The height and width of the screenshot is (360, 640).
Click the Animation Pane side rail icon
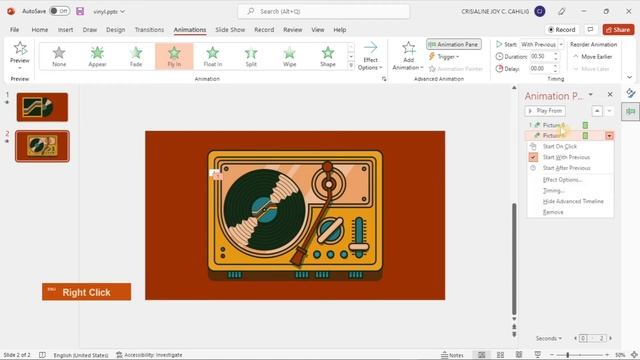(x=631, y=111)
